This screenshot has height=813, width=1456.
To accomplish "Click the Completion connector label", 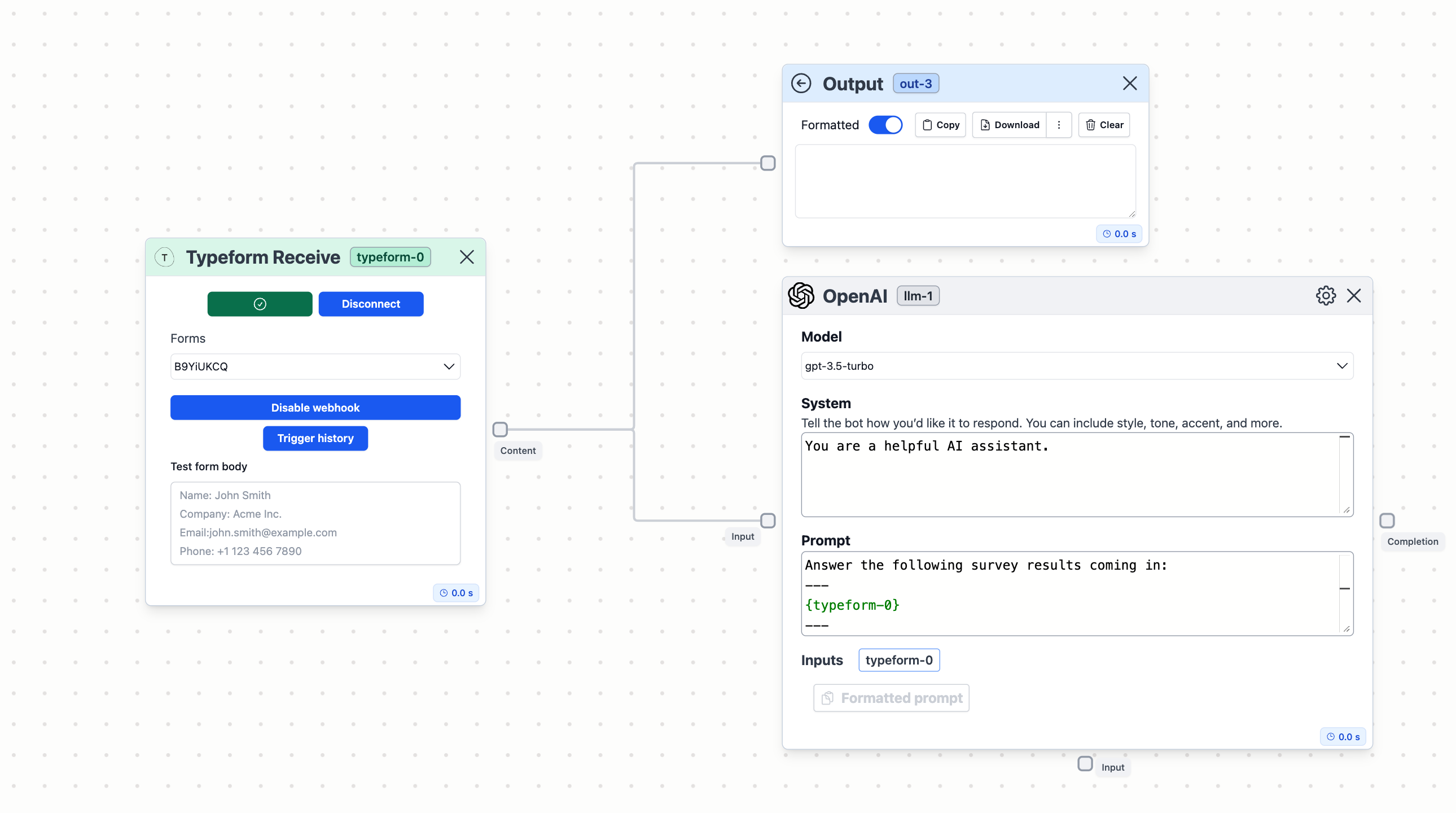I will [1413, 541].
